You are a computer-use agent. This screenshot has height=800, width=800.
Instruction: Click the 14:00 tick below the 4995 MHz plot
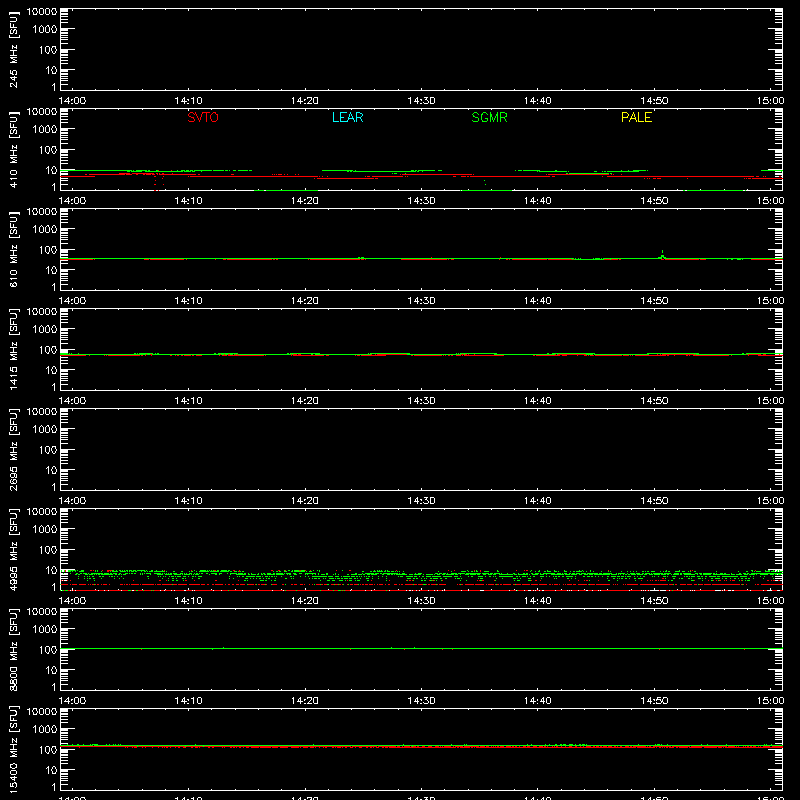click(x=72, y=601)
